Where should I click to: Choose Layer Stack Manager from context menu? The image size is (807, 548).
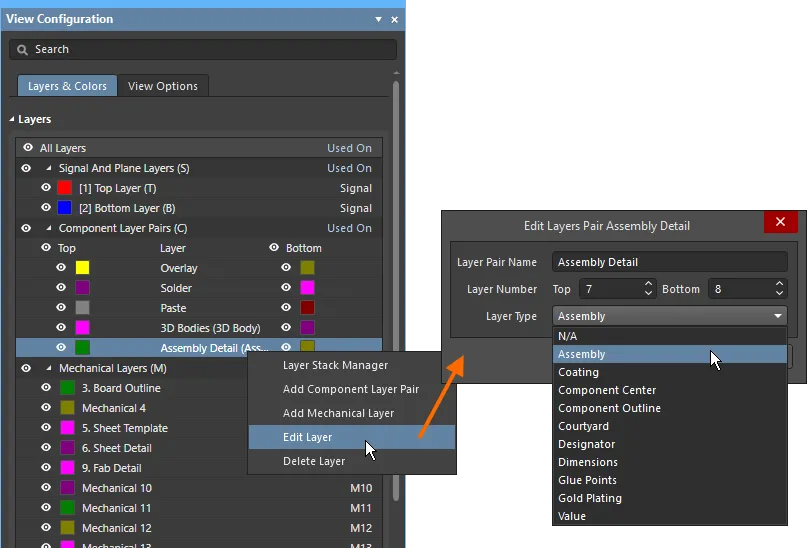point(352,365)
